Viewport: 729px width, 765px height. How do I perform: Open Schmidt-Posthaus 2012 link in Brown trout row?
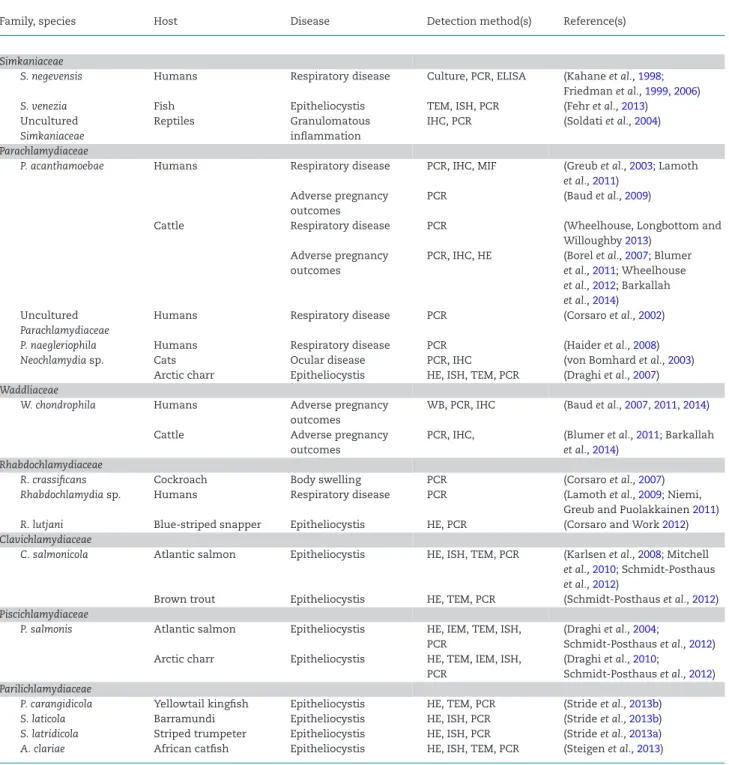[704, 599]
